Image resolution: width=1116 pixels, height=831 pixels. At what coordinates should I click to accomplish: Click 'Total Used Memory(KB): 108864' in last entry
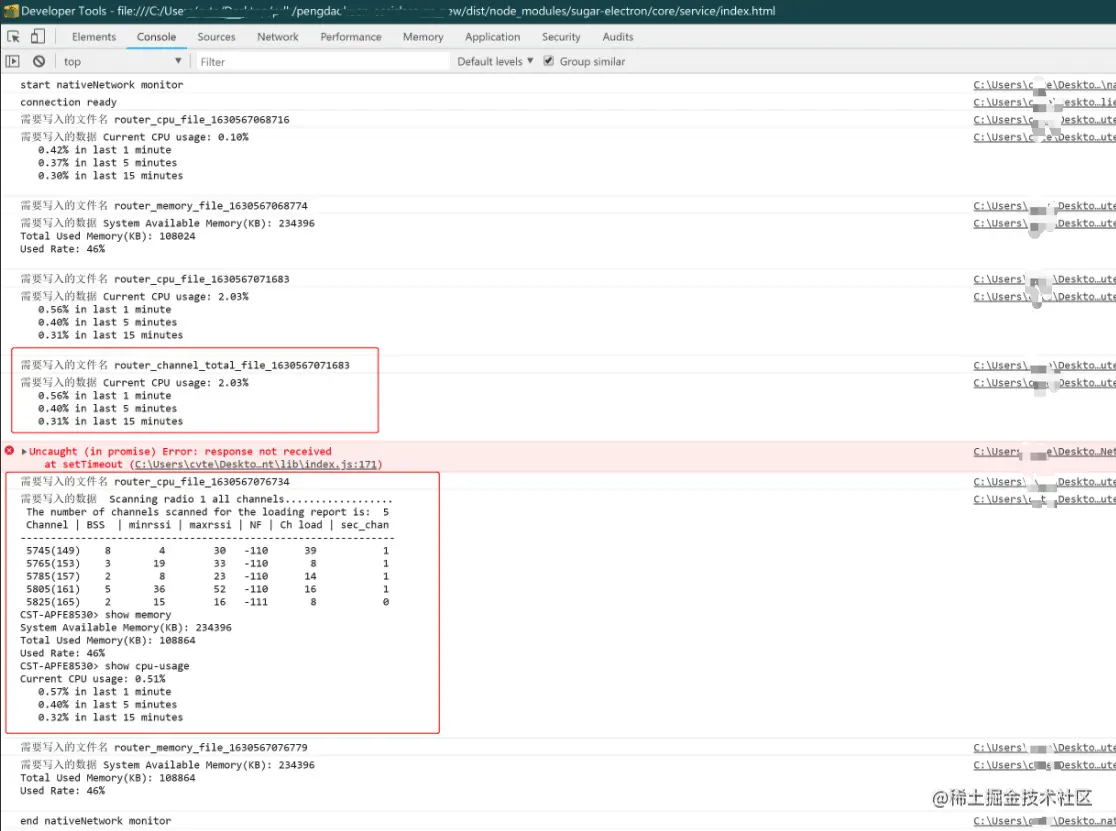click(x=107, y=778)
